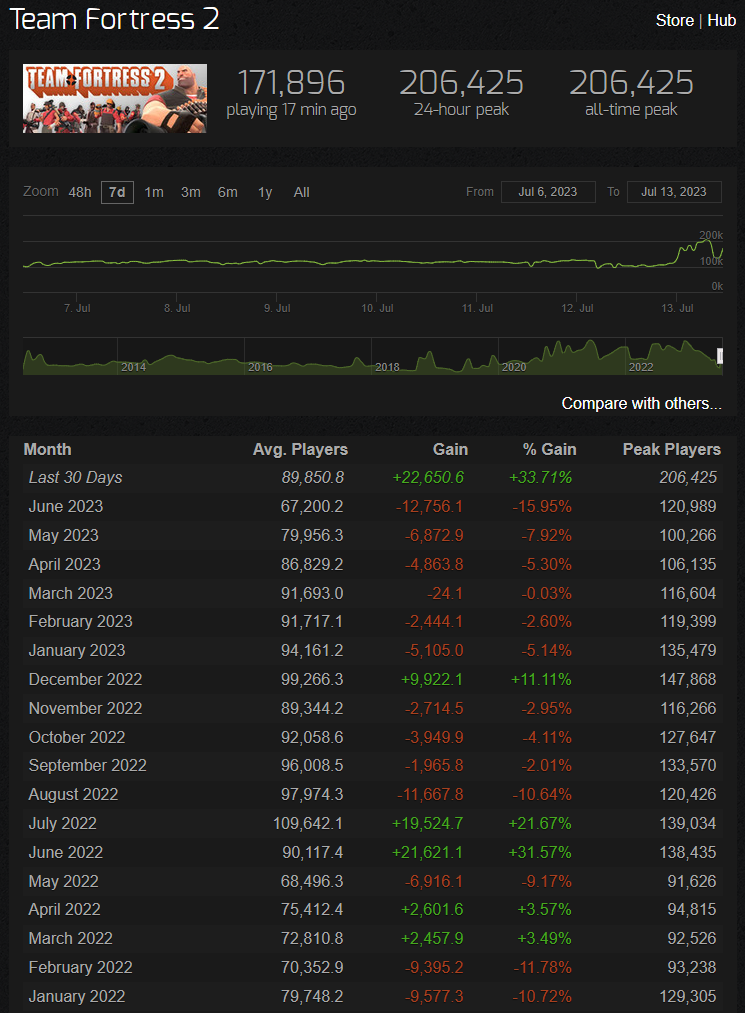Click the 171,896 playing count
This screenshot has width=745, height=1013.
(291, 83)
